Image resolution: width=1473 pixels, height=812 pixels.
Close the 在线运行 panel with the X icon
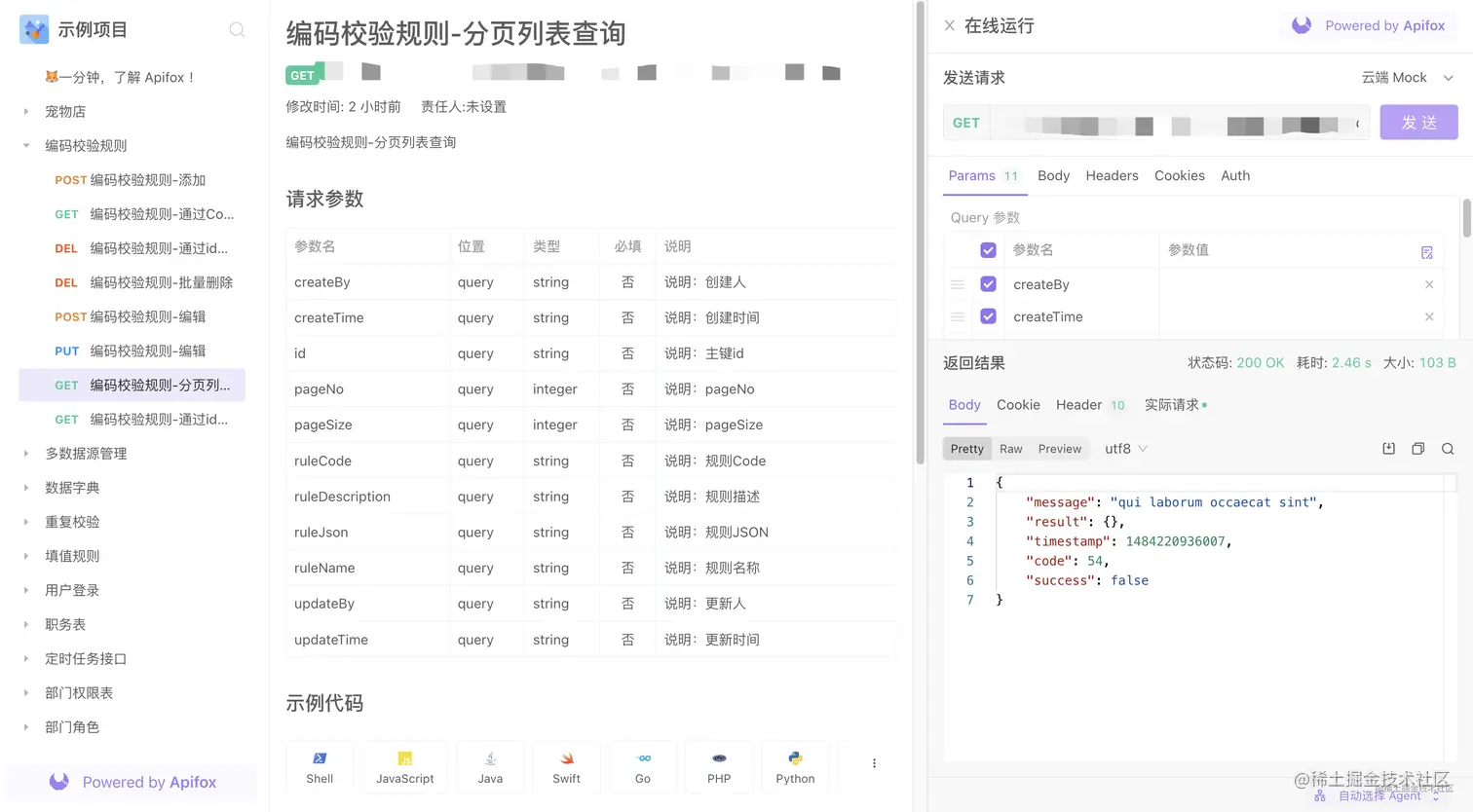949,26
